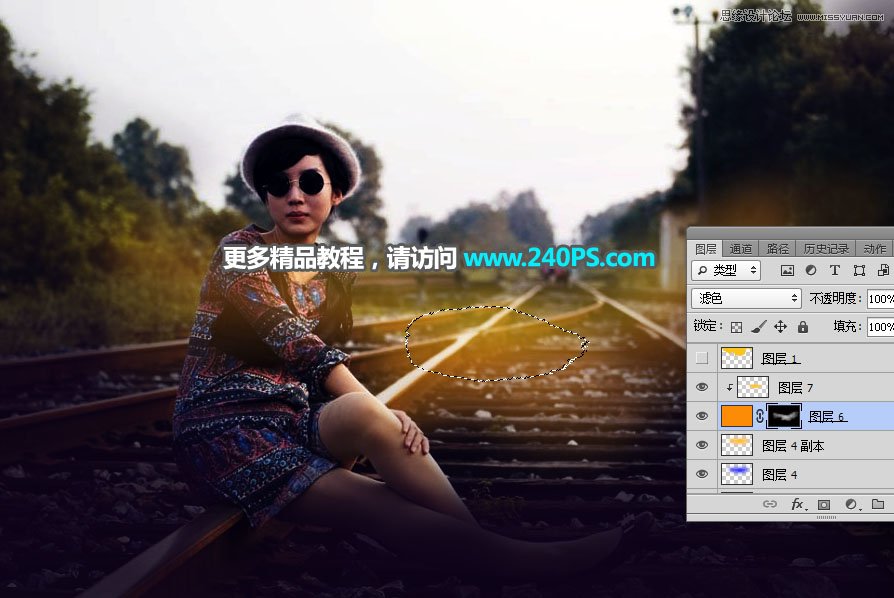Screen dimensions: 894x598
Task: Open the 滤色 blend mode dropdown
Action: click(746, 298)
